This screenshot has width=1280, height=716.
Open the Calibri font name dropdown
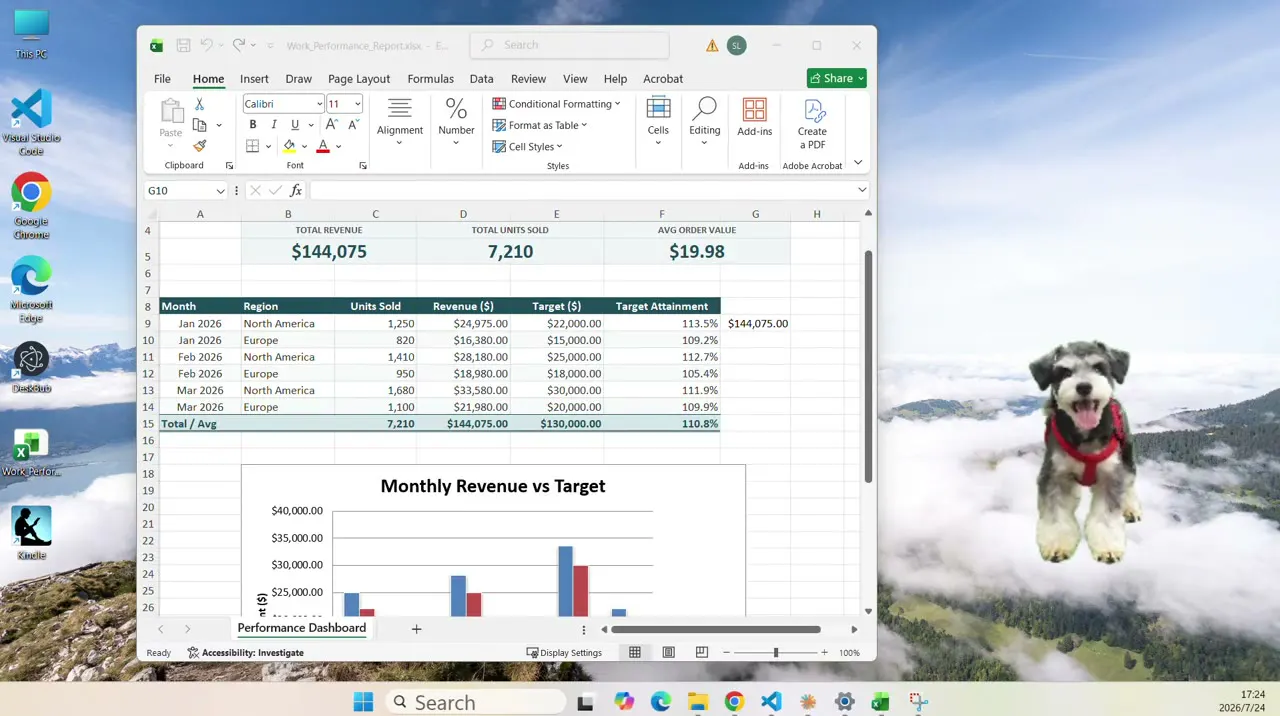click(x=320, y=104)
